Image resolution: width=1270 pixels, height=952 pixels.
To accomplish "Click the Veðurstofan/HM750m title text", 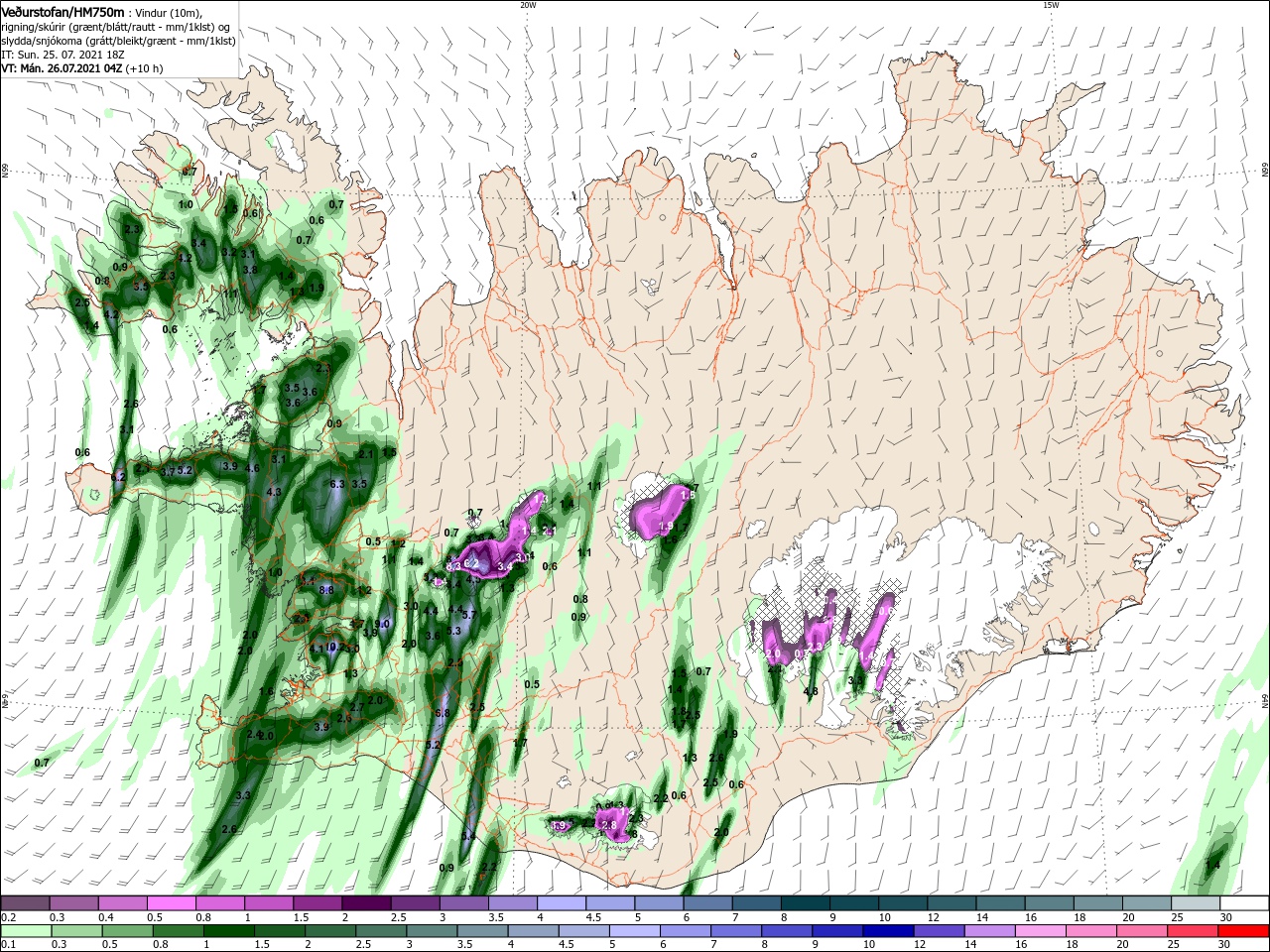I will click(x=63, y=11).
